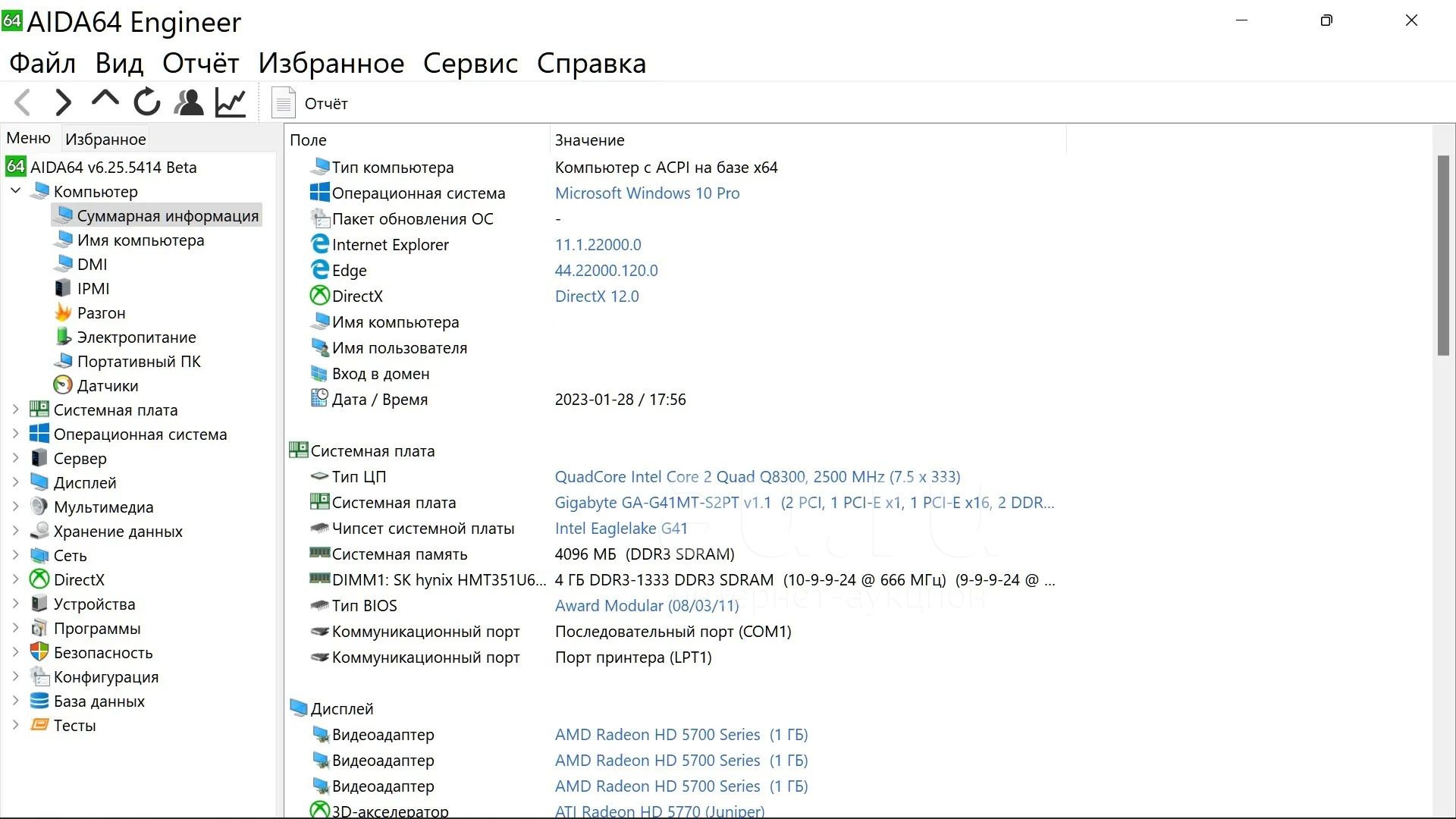Click the Windows logo icon beside Операционная система field

click(320, 192)
